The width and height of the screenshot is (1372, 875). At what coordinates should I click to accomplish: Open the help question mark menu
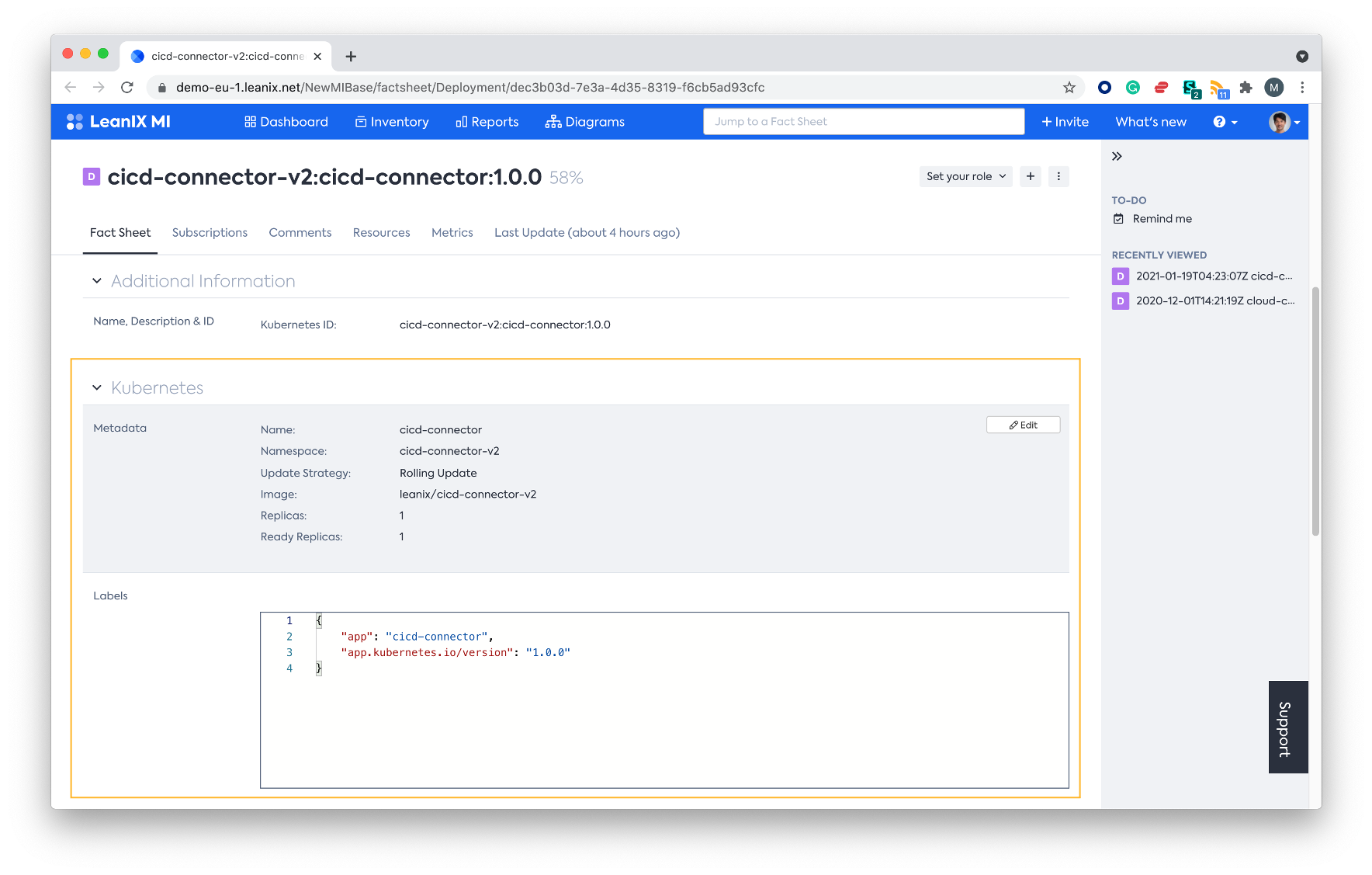click(x=1225, y=122)
